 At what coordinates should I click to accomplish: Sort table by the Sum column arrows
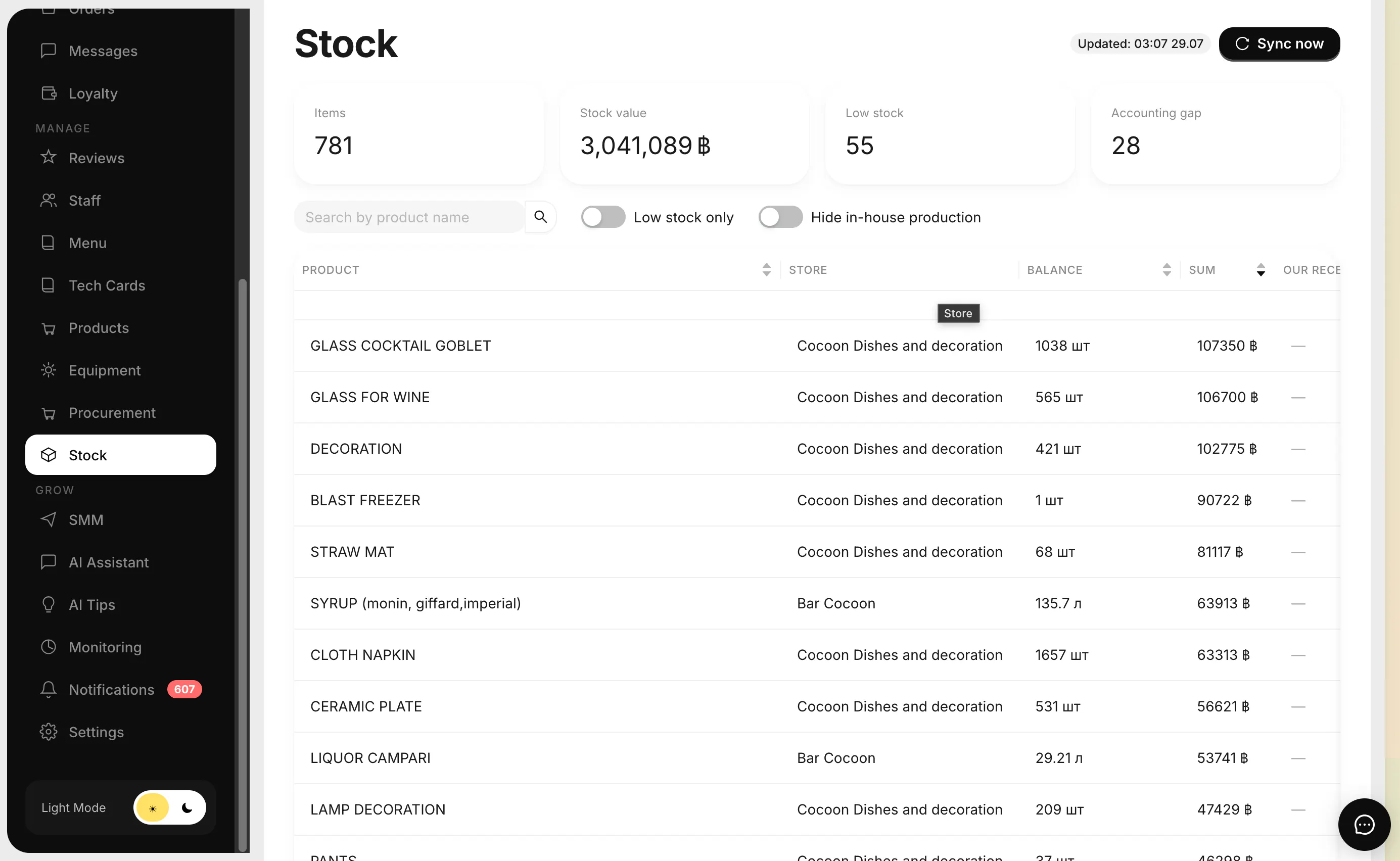(x=1261, y=270)
